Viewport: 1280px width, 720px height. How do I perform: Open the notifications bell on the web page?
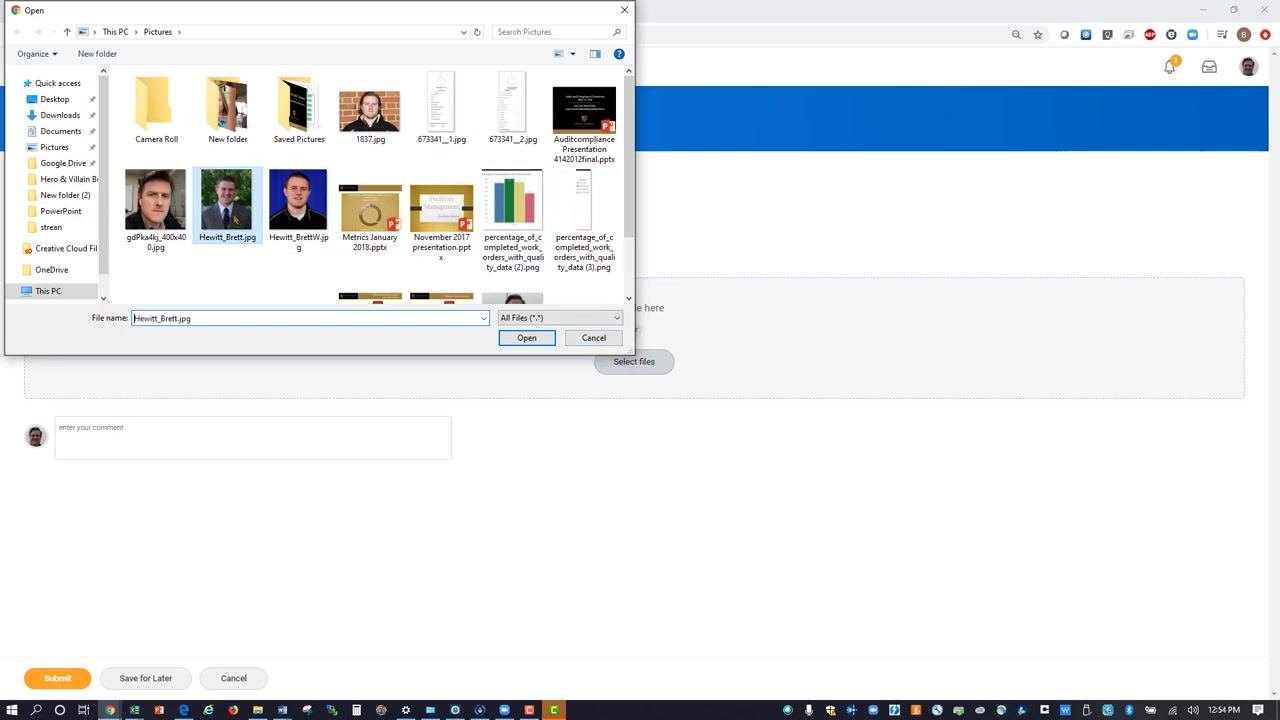(1170, 66)
